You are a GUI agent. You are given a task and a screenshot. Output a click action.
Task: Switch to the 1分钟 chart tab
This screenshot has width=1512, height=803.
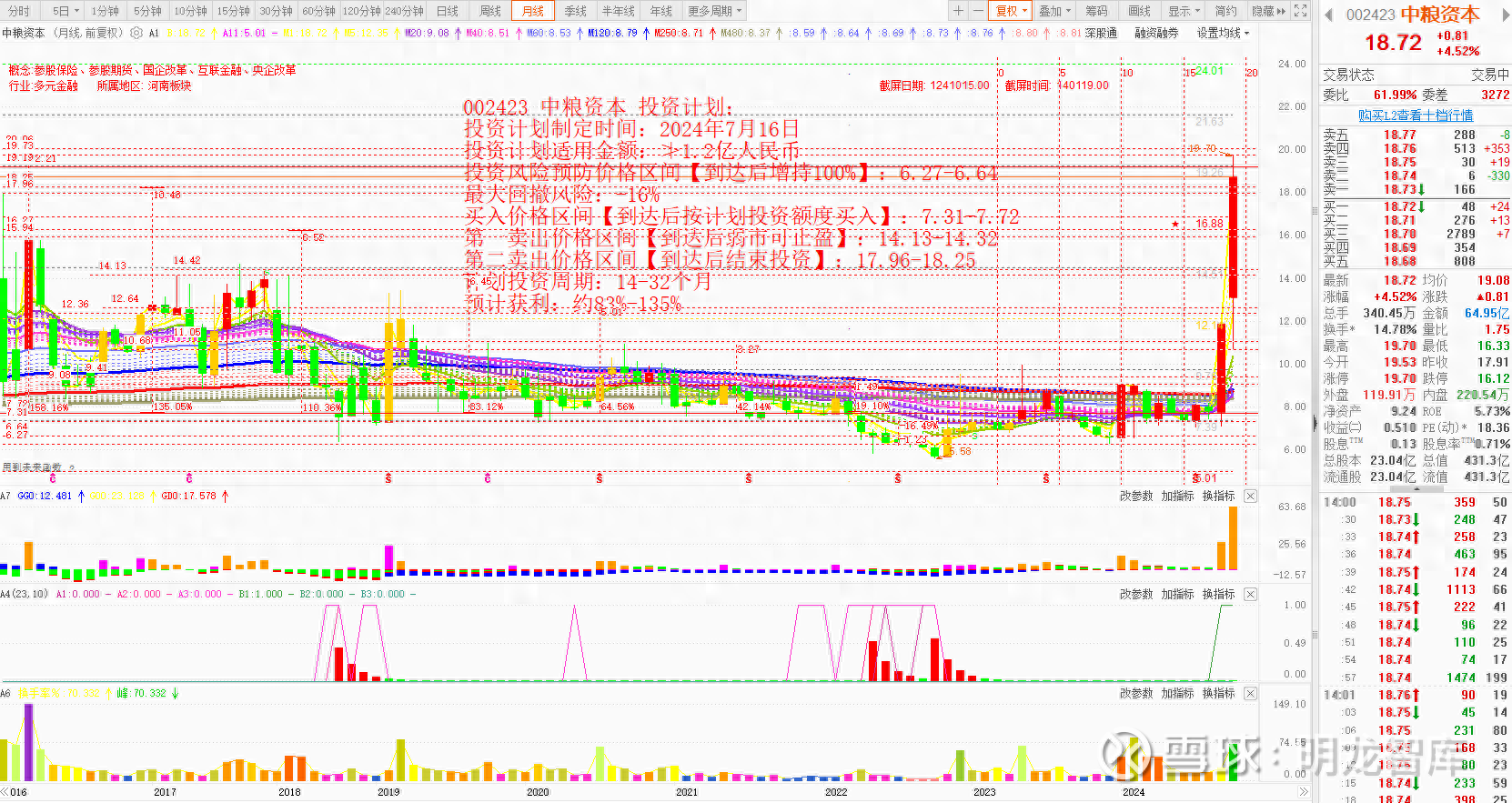[x=106, y=11]
